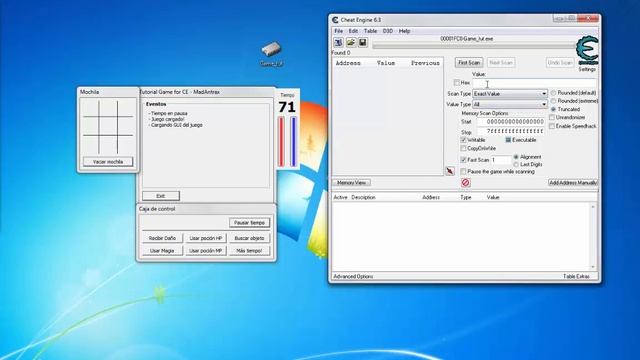The height and width of the screenshot is (360, 640).
Task: Open Advanced Options
Action: 353,276
